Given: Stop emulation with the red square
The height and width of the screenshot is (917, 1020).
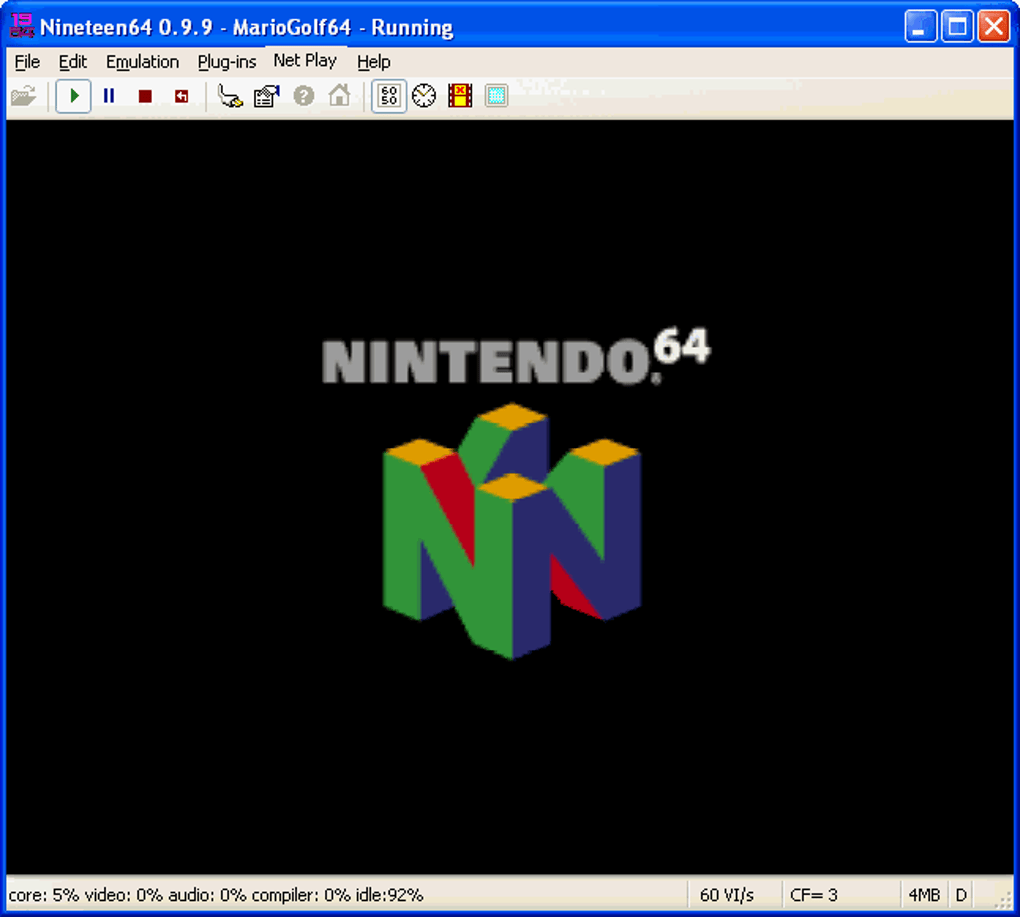Looking at the screenshot, I should [x=145, y=96].
